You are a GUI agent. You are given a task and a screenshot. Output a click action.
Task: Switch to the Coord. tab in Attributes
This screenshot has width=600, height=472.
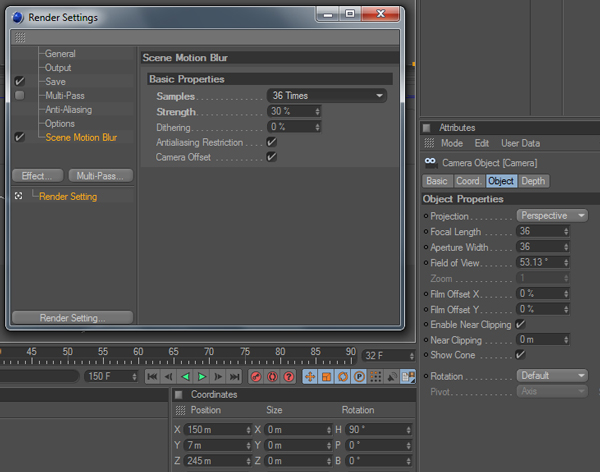click(x=467, y=181)
